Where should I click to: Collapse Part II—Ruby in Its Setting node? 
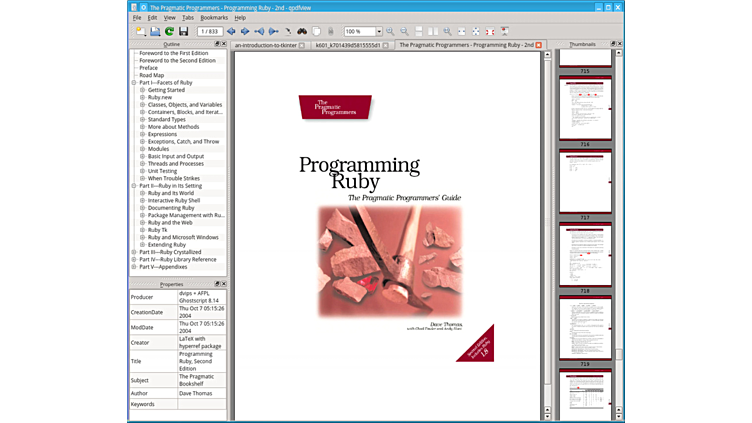(x=134, y=186)
